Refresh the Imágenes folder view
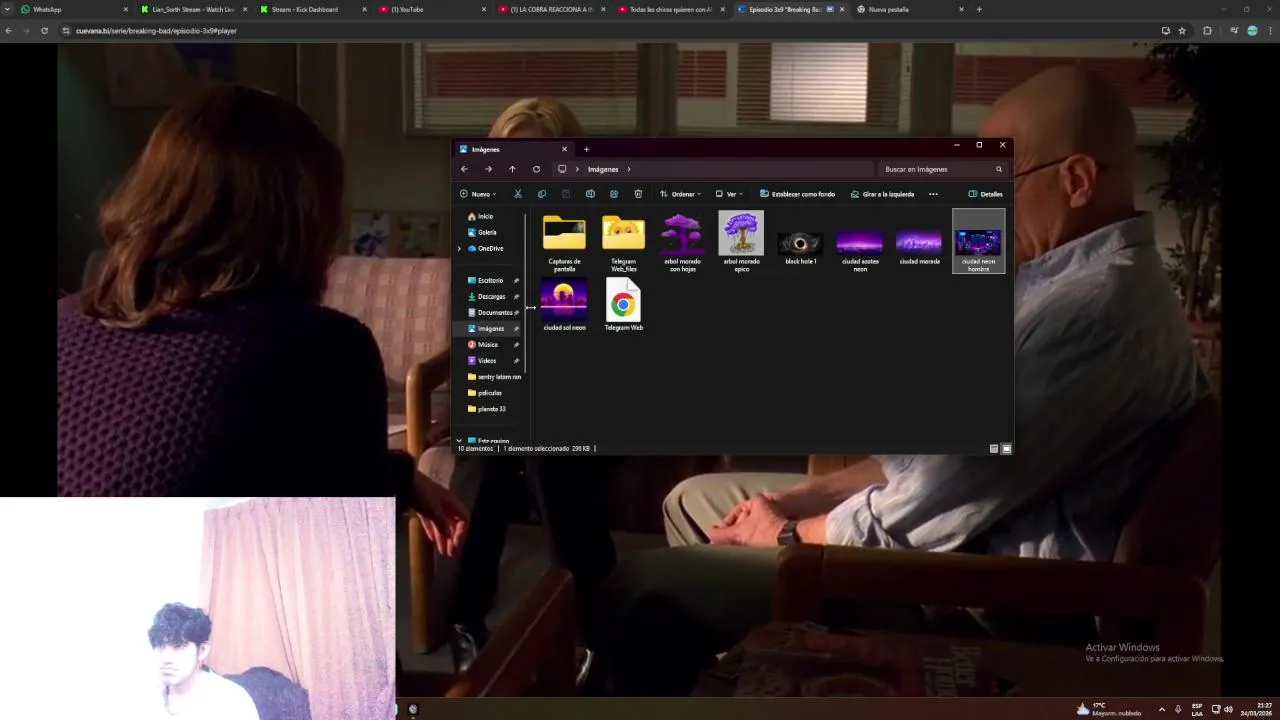Screen dimensions: 1280x720 [x=536, y=169]
